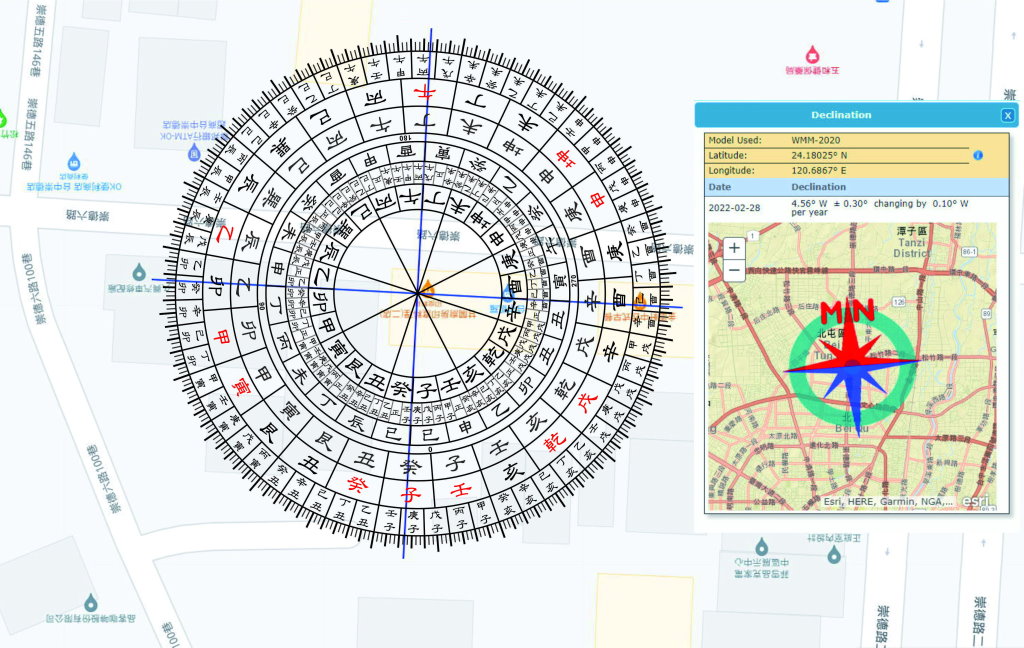Click the blue info icon beside Latitude

coord(978,156)
